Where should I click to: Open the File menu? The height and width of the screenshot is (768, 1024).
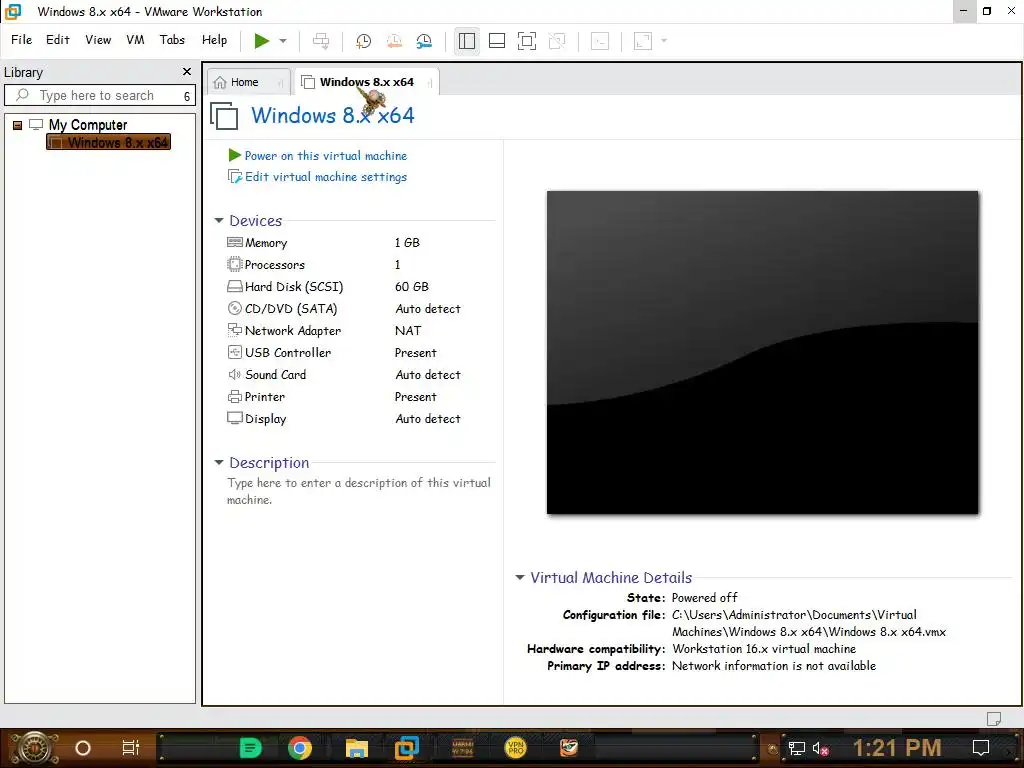pos(22,40)
